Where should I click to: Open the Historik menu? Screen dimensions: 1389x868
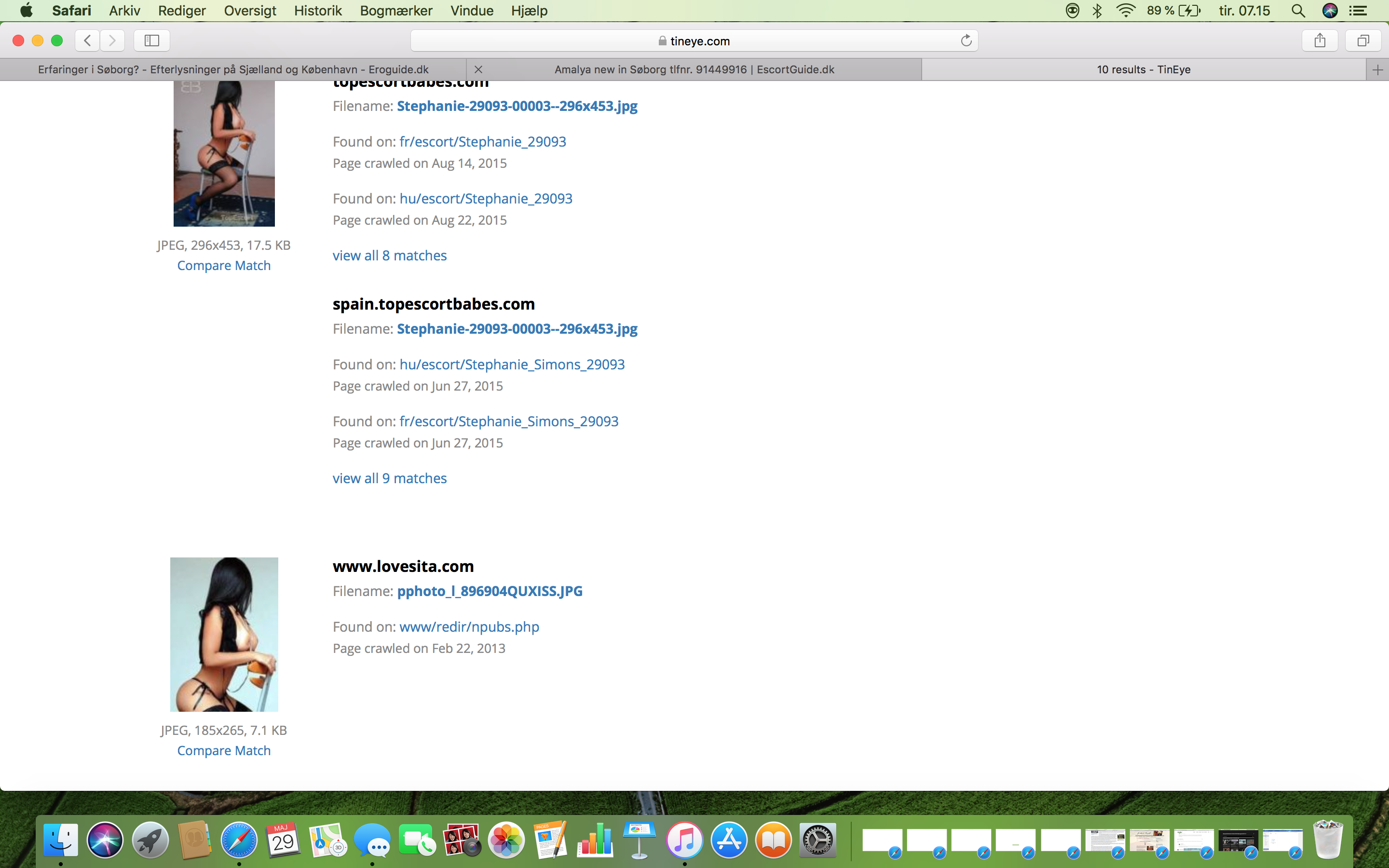(318, 10)
